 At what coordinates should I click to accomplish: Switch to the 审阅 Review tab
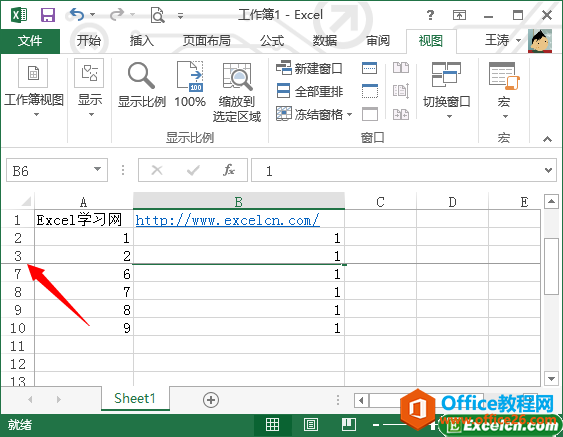click(378, 40)
